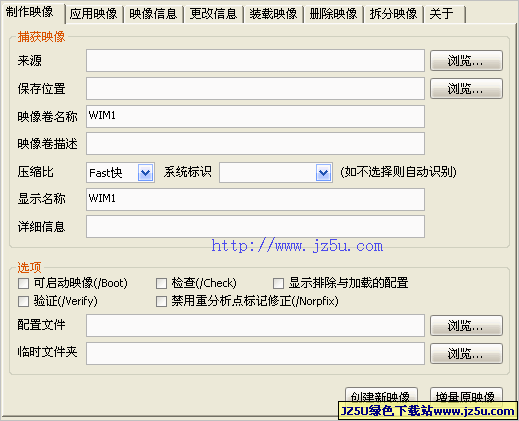Click into the 来源 input field

click(x=255, y=60)
